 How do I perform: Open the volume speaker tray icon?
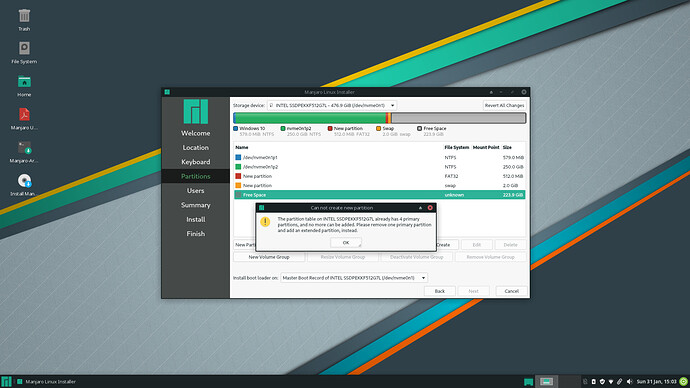[629, 381]
